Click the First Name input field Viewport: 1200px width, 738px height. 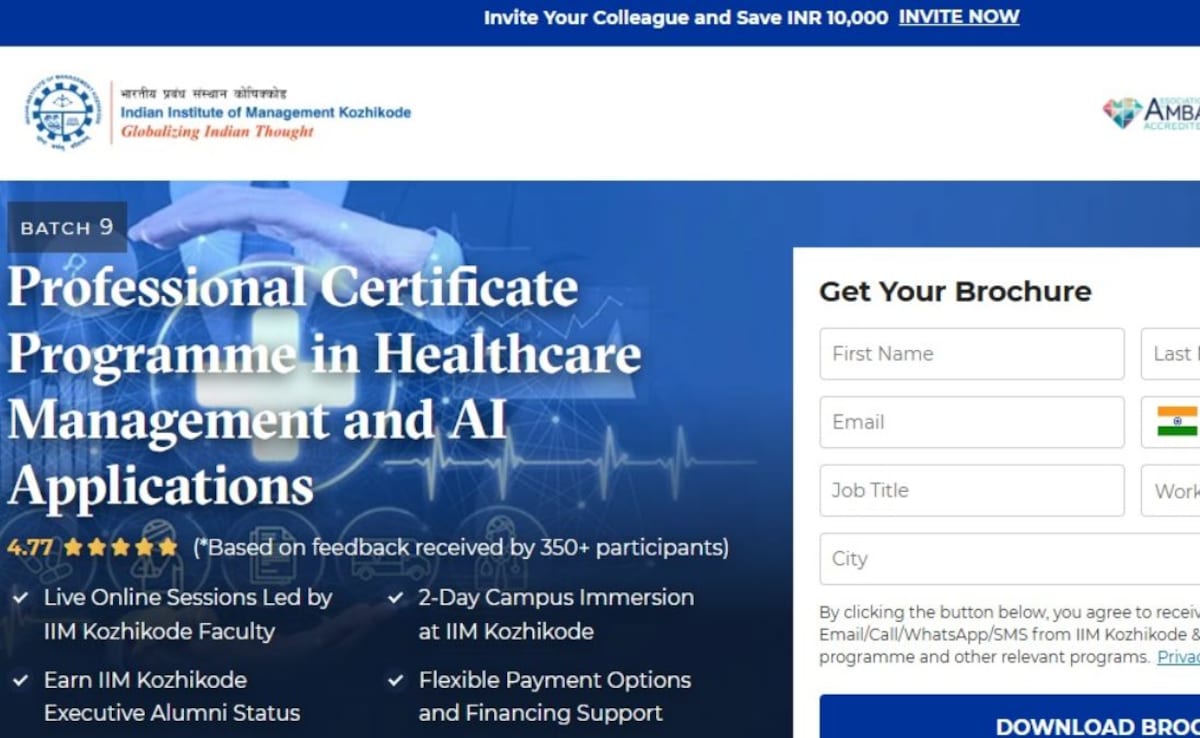[971, 353]
